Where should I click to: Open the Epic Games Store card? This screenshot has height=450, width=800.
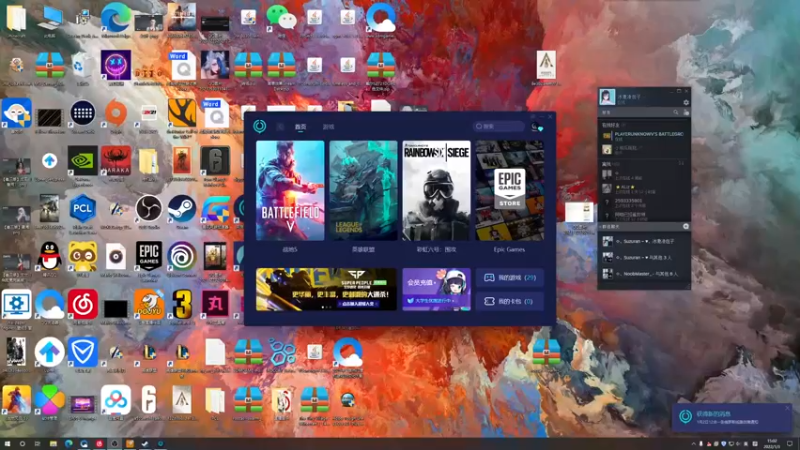(x=510, y=190)
